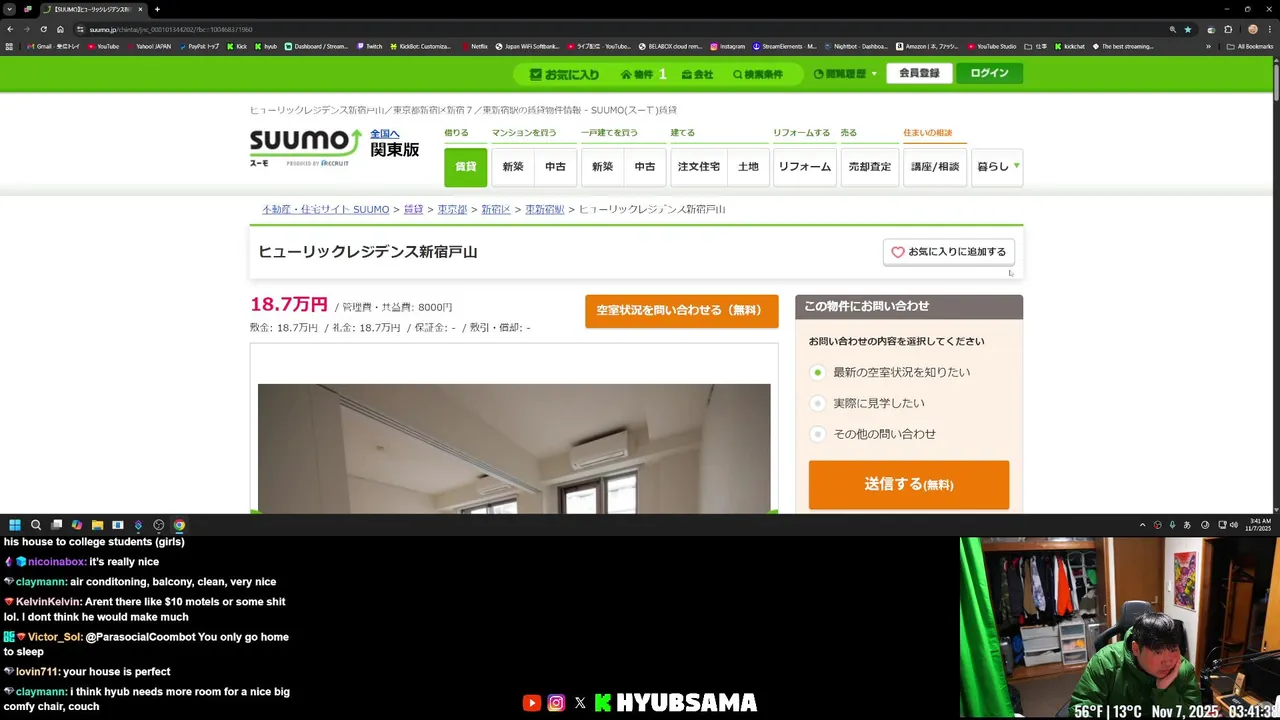This screenshot has height=720, width=1280.
Task: Select the 中古 tab under 一戸建てを買う
Action: pos(645,167)
